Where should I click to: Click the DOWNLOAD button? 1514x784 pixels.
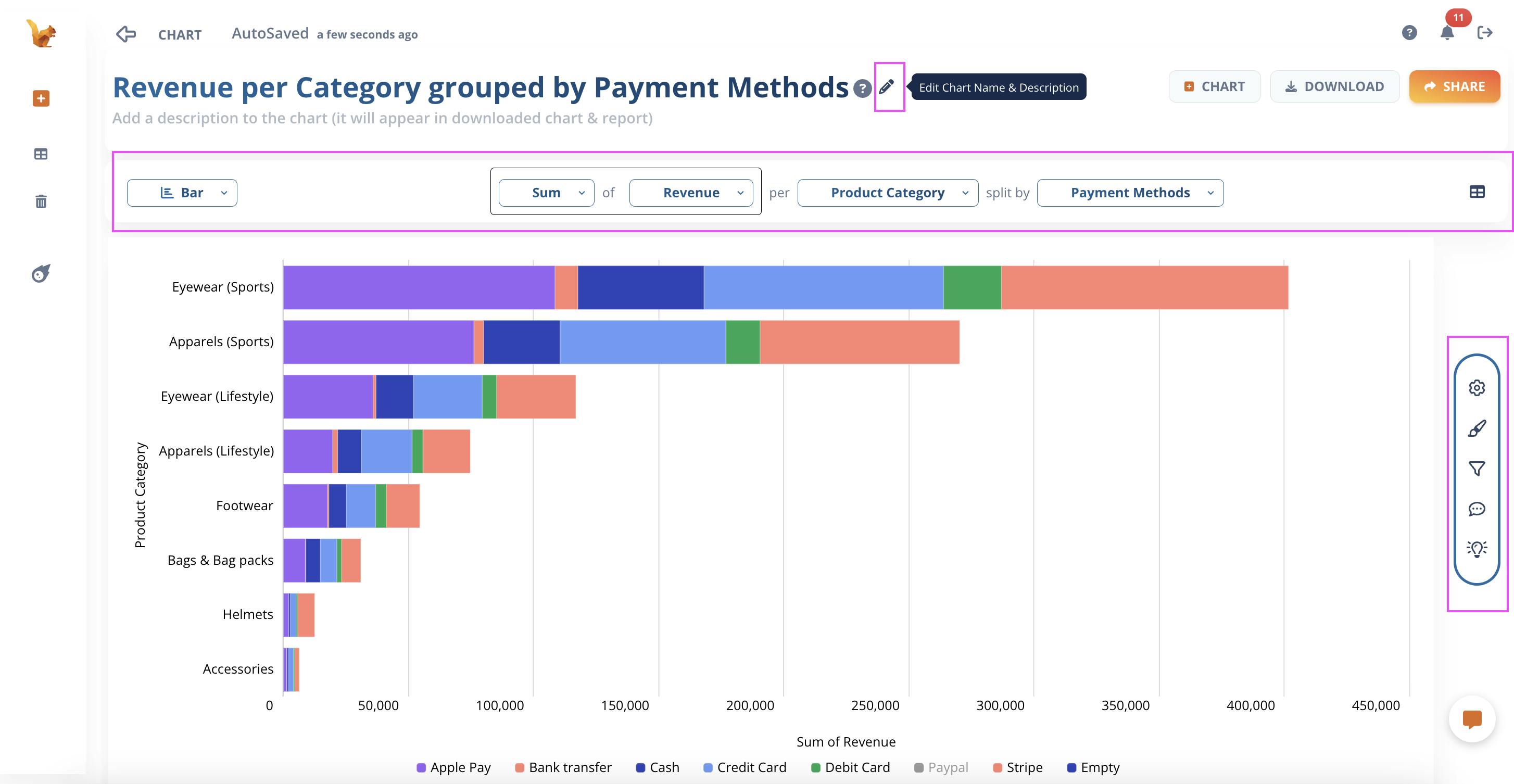(1335, 86)
